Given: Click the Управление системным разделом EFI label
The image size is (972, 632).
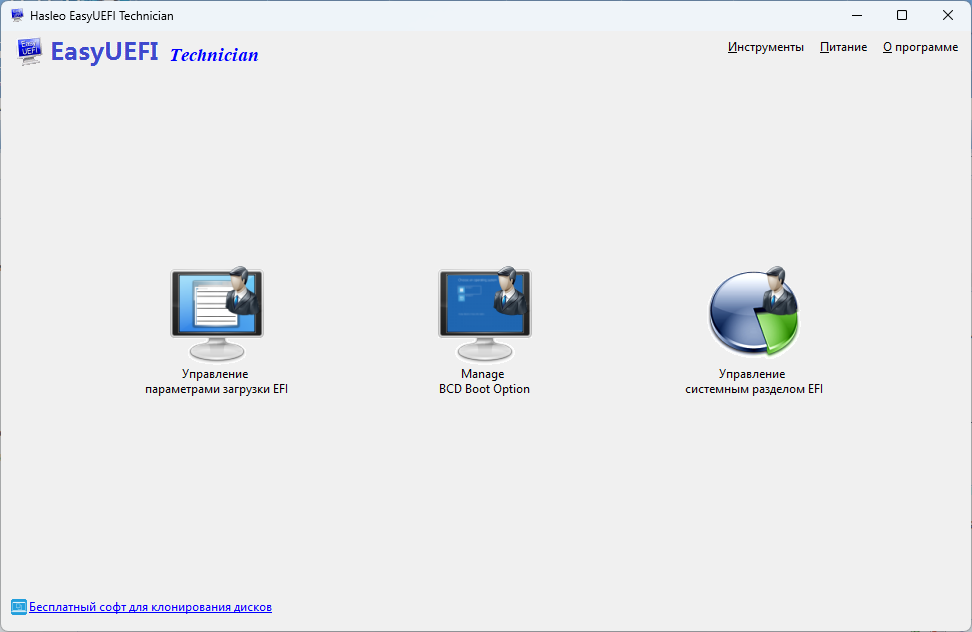Looking at the screenshot, I should [x=753, y=382].
